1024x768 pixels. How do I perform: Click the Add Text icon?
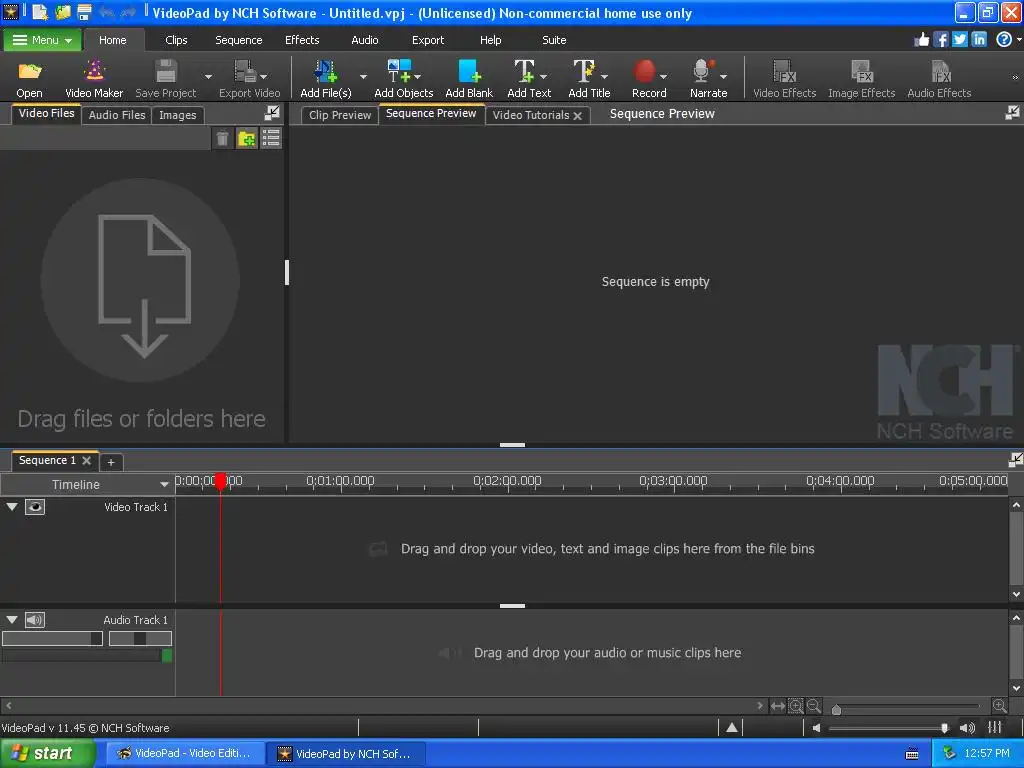525,71
